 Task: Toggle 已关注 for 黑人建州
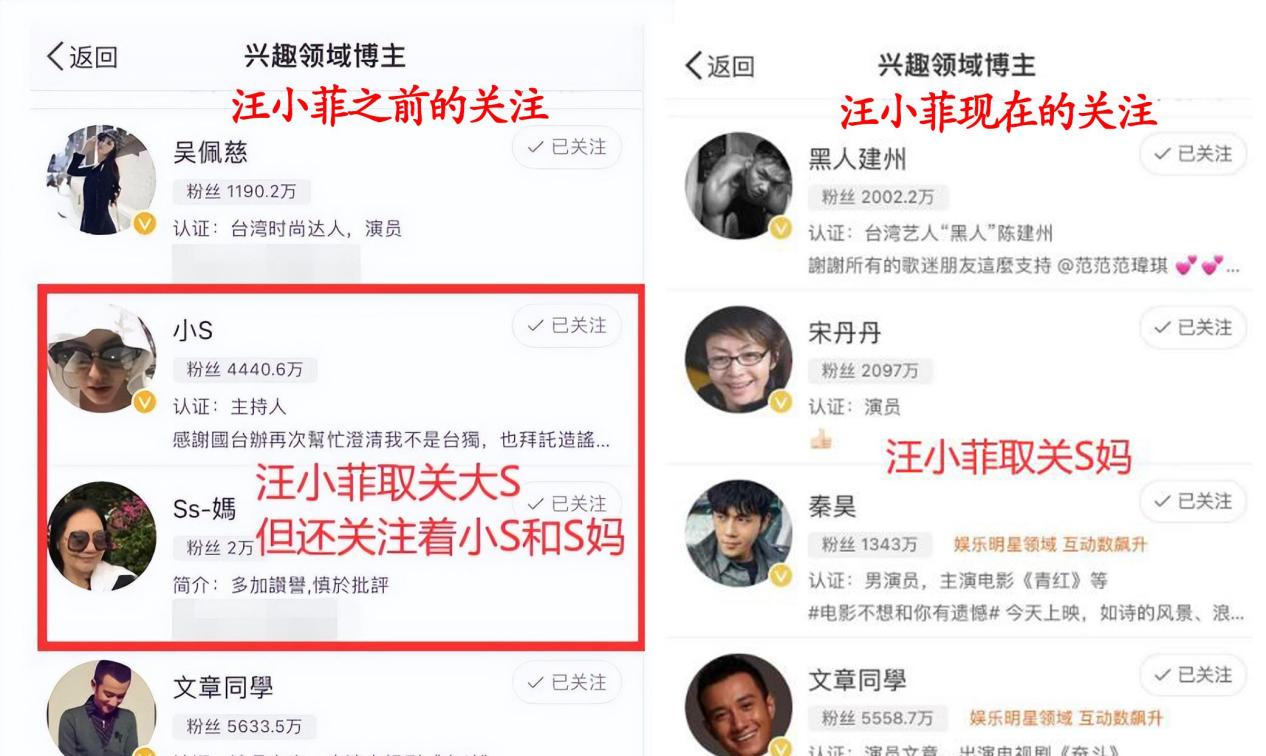coord(1193,154)
